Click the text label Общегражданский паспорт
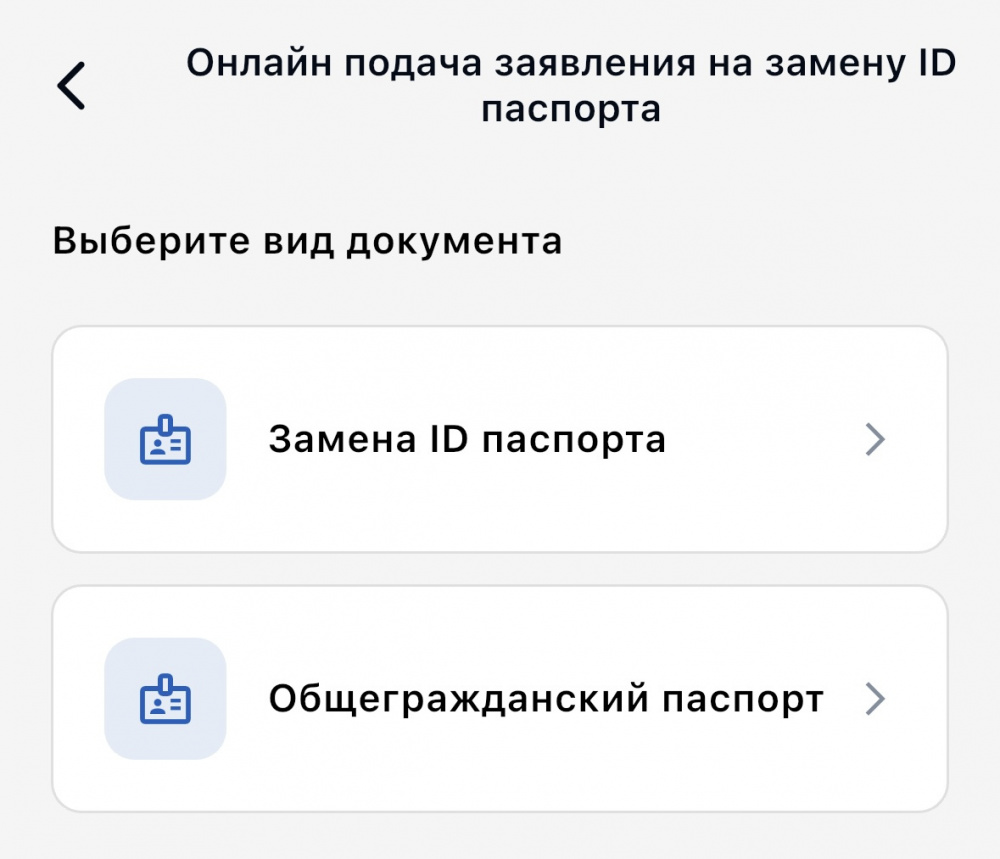This screenshot has width=1000, height=859. (x=546, y=699)
